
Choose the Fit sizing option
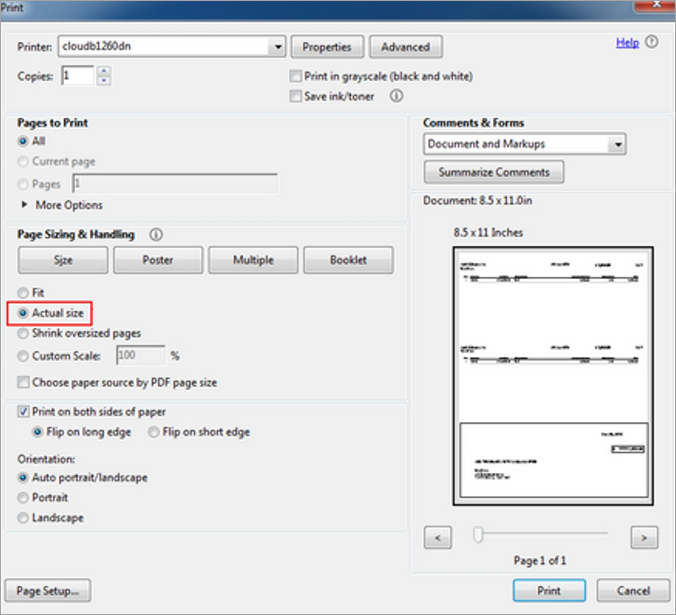coord(23,293)
